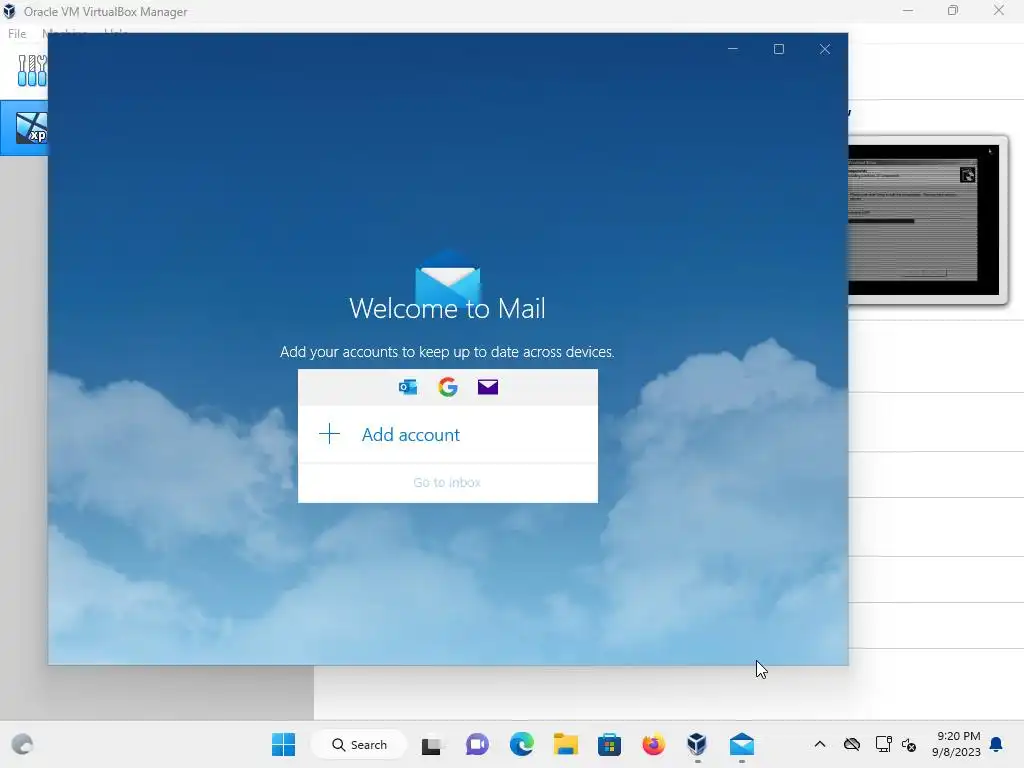Click the plus icon beside Add account
The image size is (1024, 768).
[329, 434]
